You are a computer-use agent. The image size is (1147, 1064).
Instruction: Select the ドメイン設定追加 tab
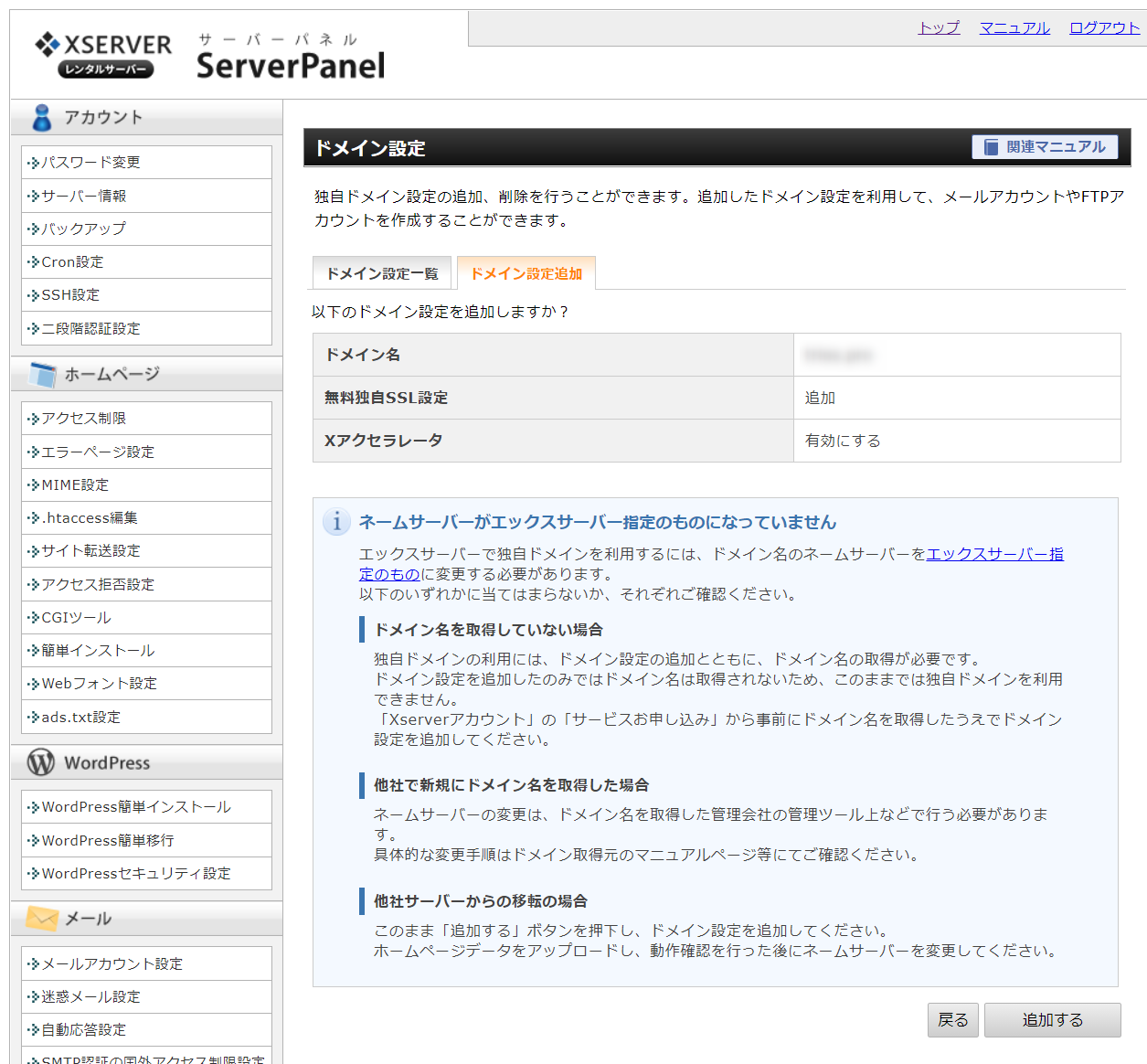click(526, 273)
